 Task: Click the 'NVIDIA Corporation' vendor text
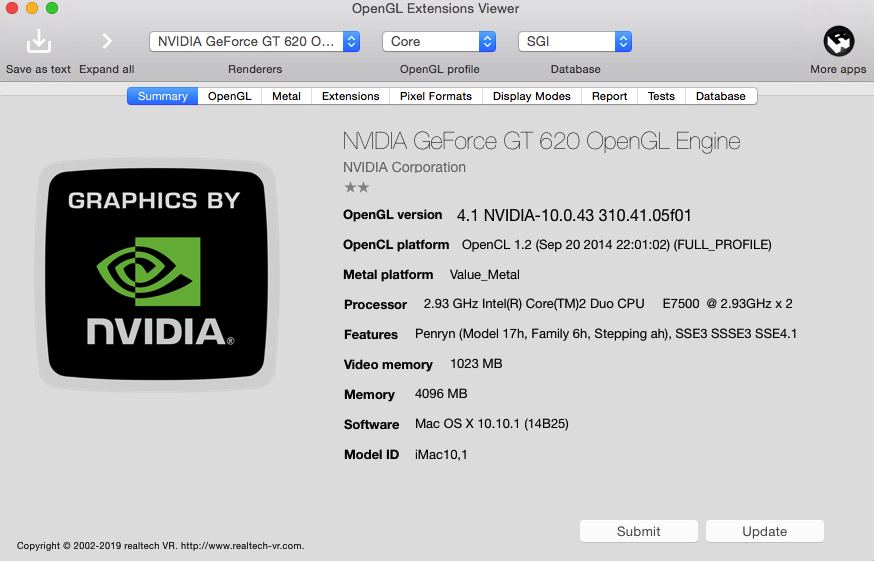[x=404, y=167]
